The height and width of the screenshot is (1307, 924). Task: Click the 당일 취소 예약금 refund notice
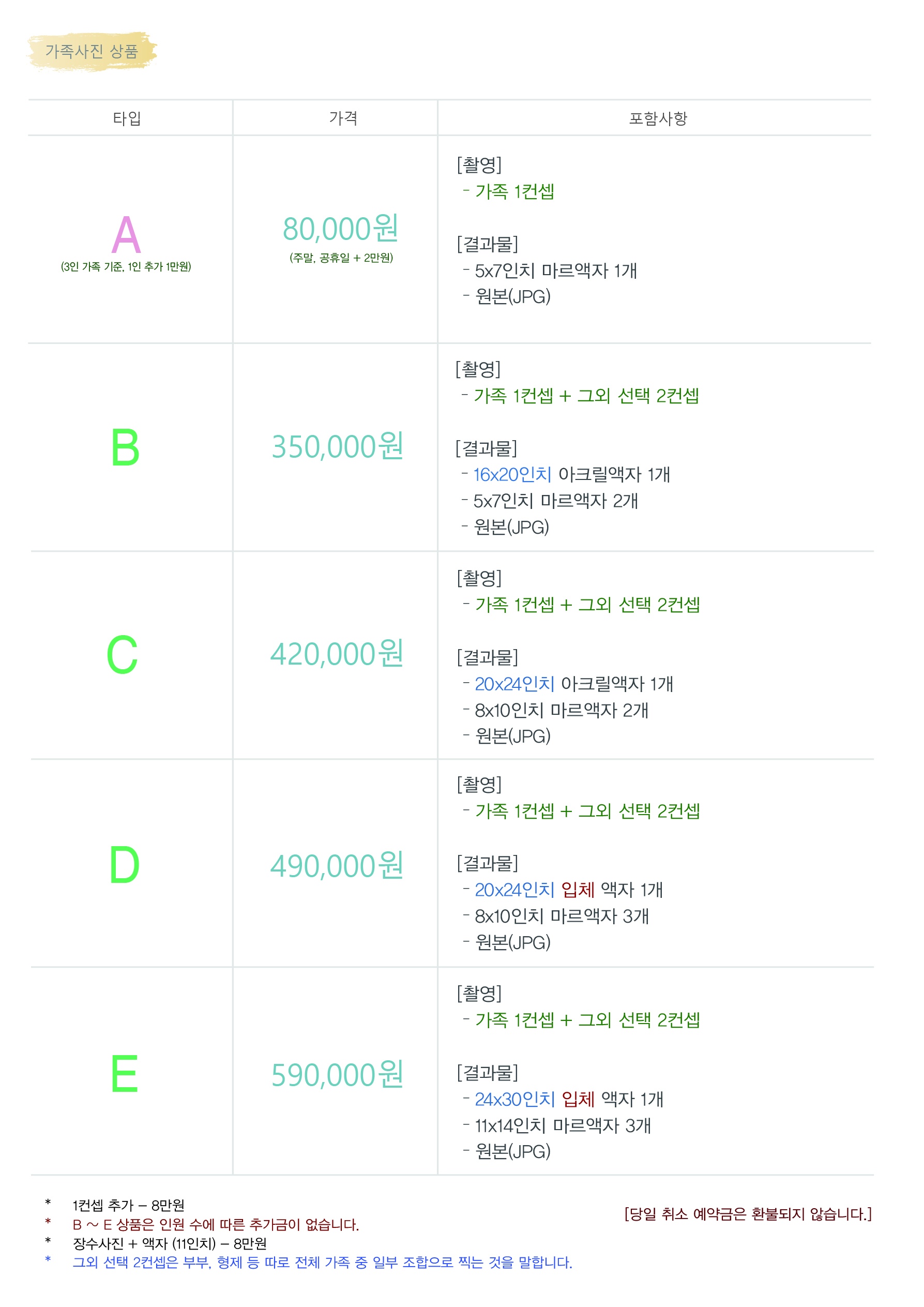coord(748,1213)
